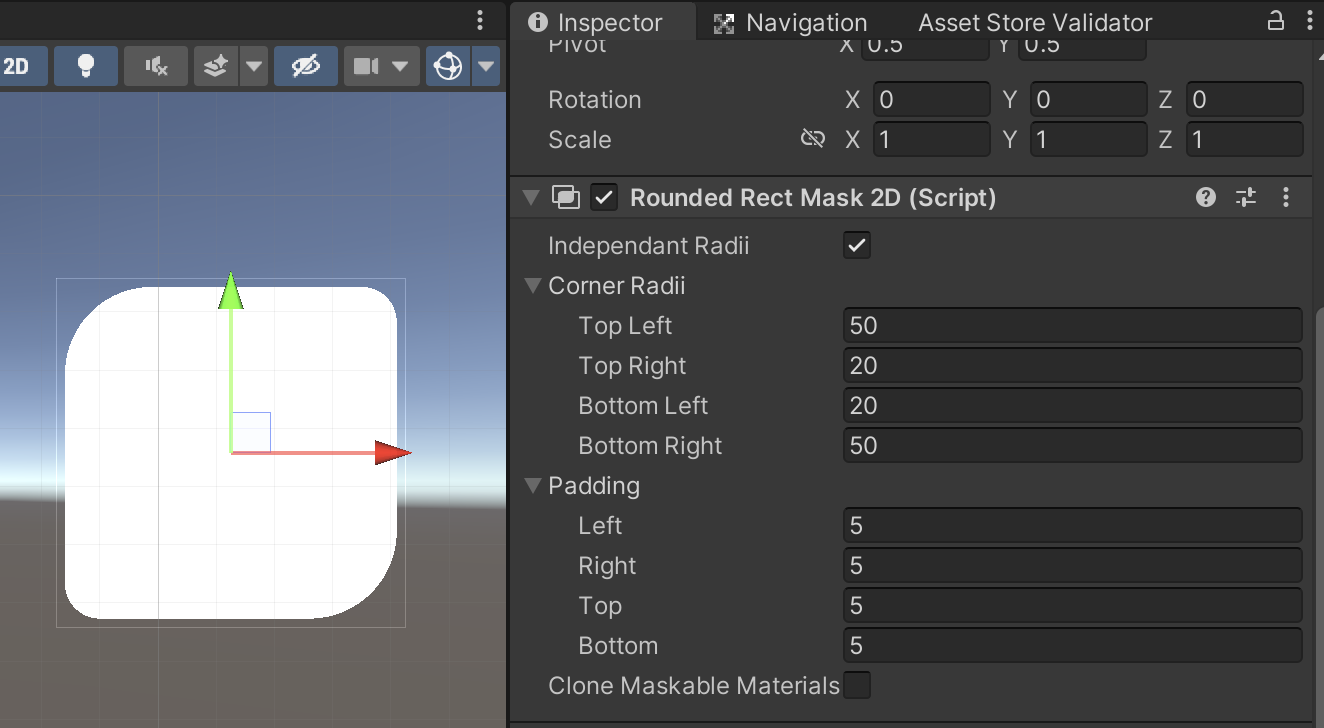Open the scene camera dropdown arrow
The image size is (1324, 728).
tap(400, 67)
